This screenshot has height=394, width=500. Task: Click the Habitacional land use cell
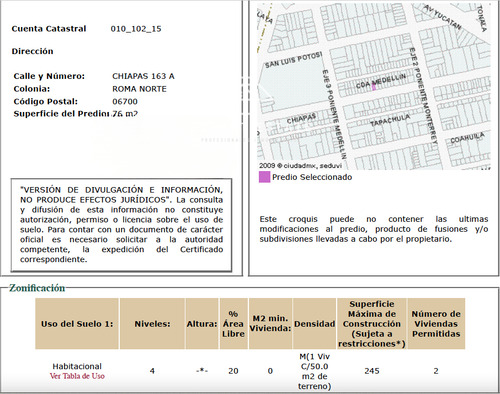click(x=77, y=366)
